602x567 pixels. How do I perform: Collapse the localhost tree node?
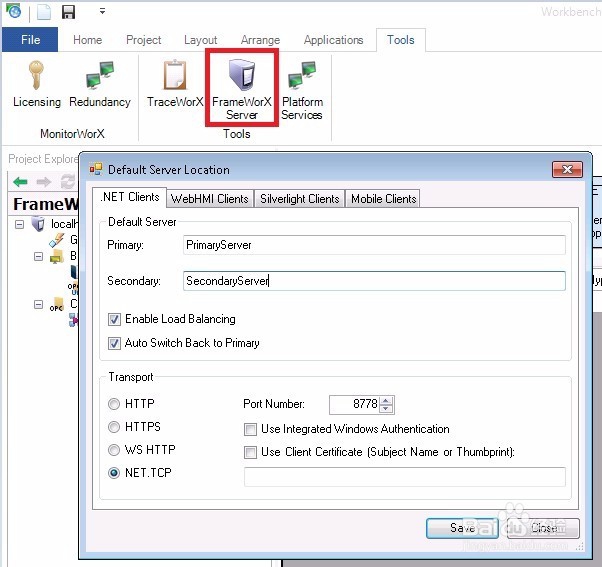tap(19, 224)
